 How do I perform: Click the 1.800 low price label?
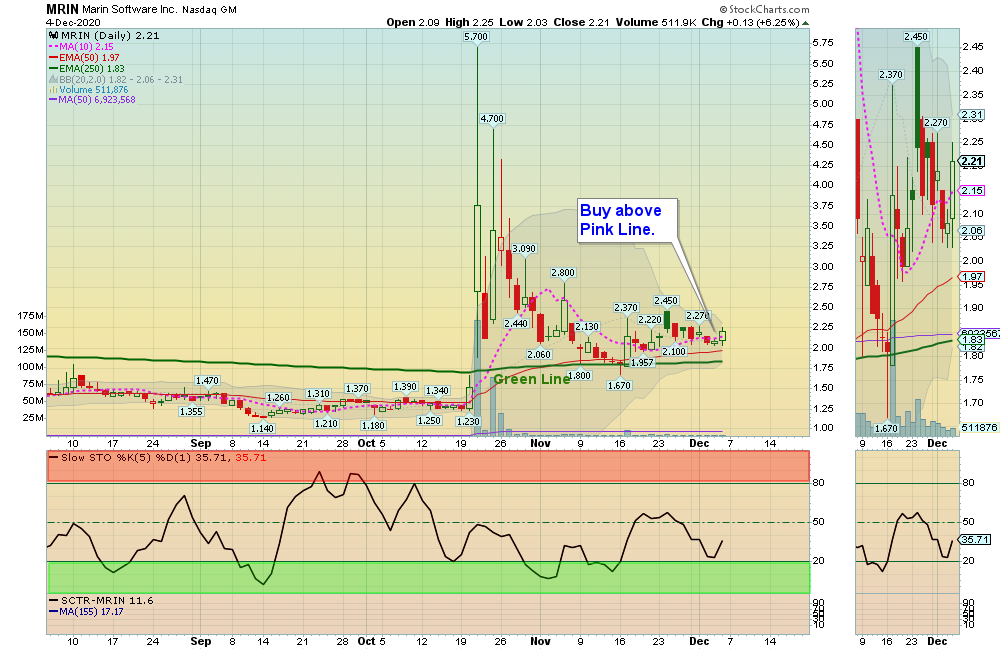(x=579, y=376)
